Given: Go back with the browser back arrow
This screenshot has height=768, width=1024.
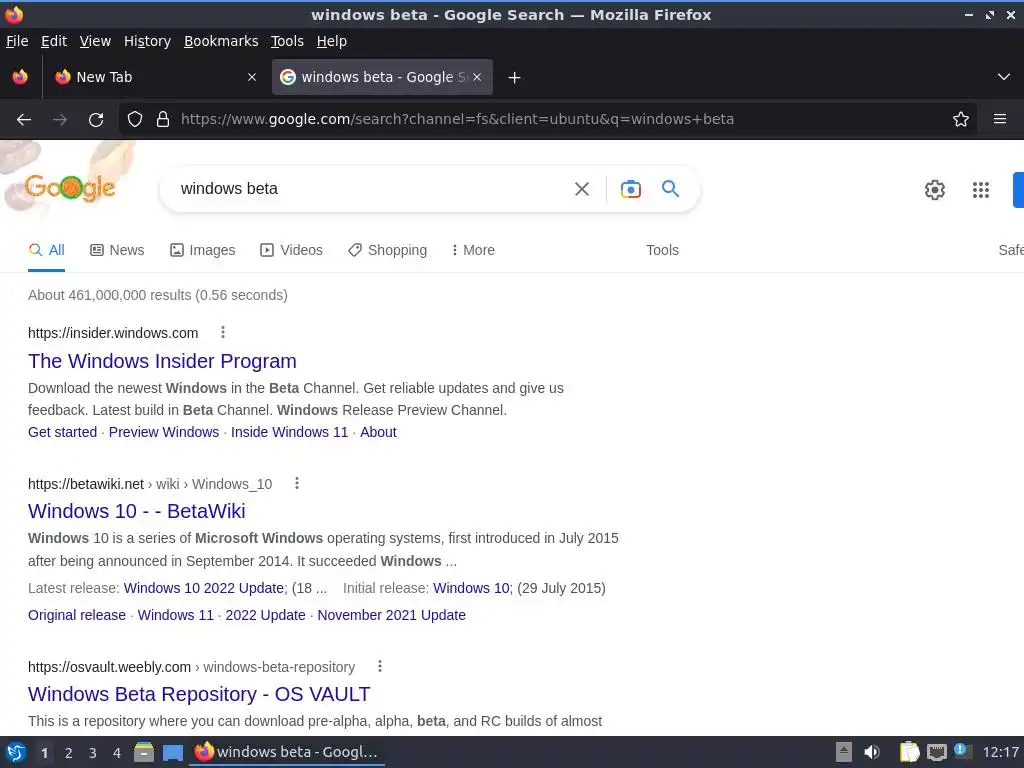Looking at the screenshot, I should 24,120.
